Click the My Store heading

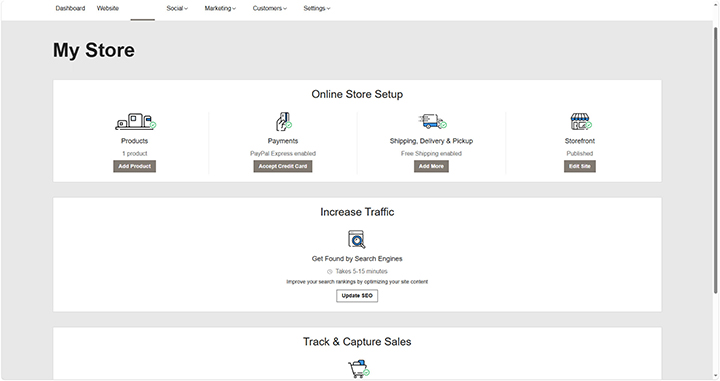coord(94,50)
